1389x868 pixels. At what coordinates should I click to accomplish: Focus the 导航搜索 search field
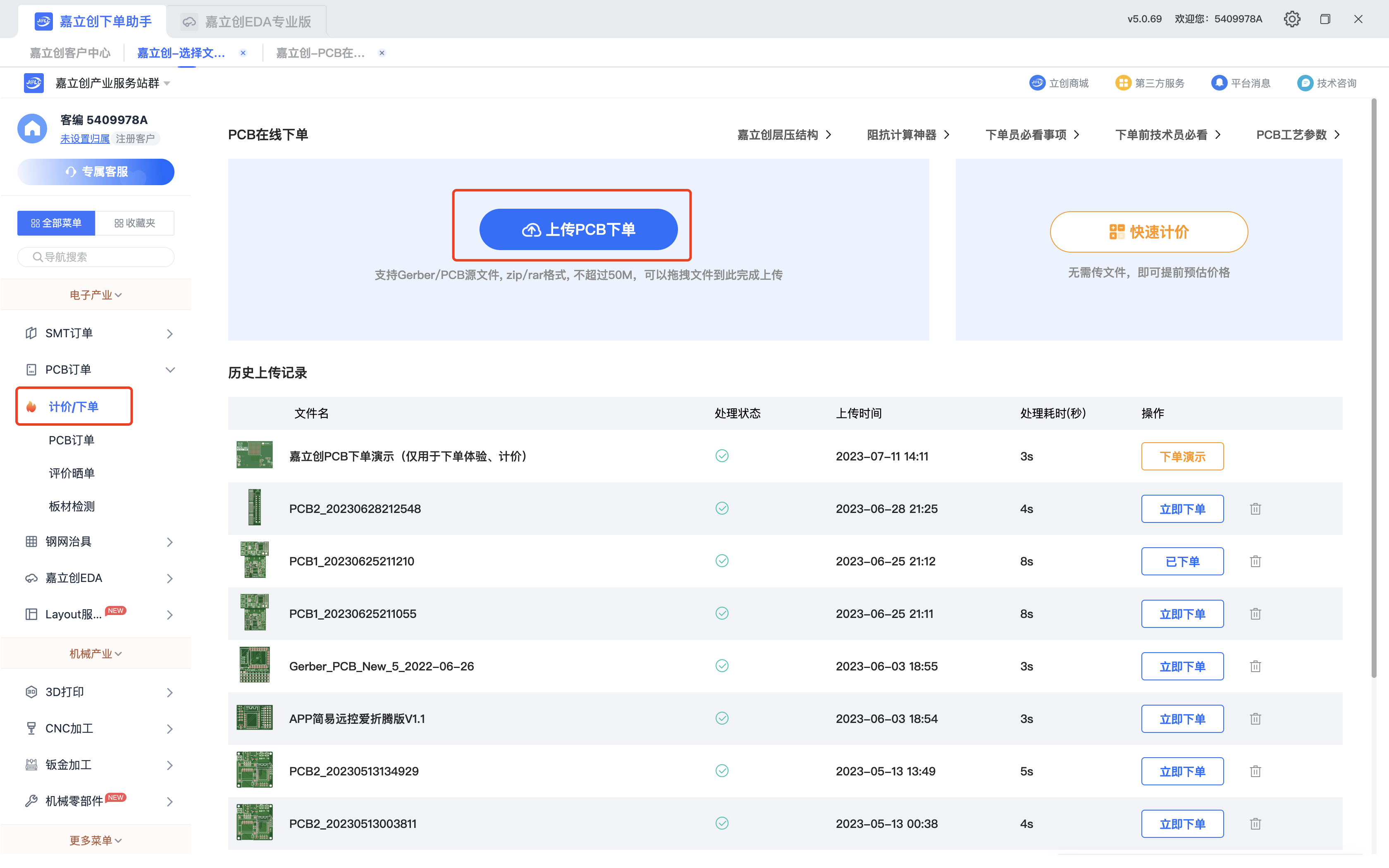tap(95, 257)
